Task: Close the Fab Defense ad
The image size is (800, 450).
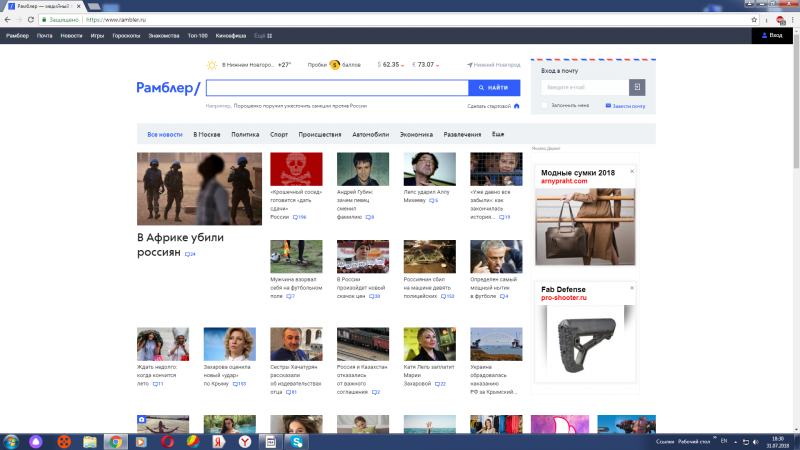Action: pyautogui.click(x=632, y=288)
